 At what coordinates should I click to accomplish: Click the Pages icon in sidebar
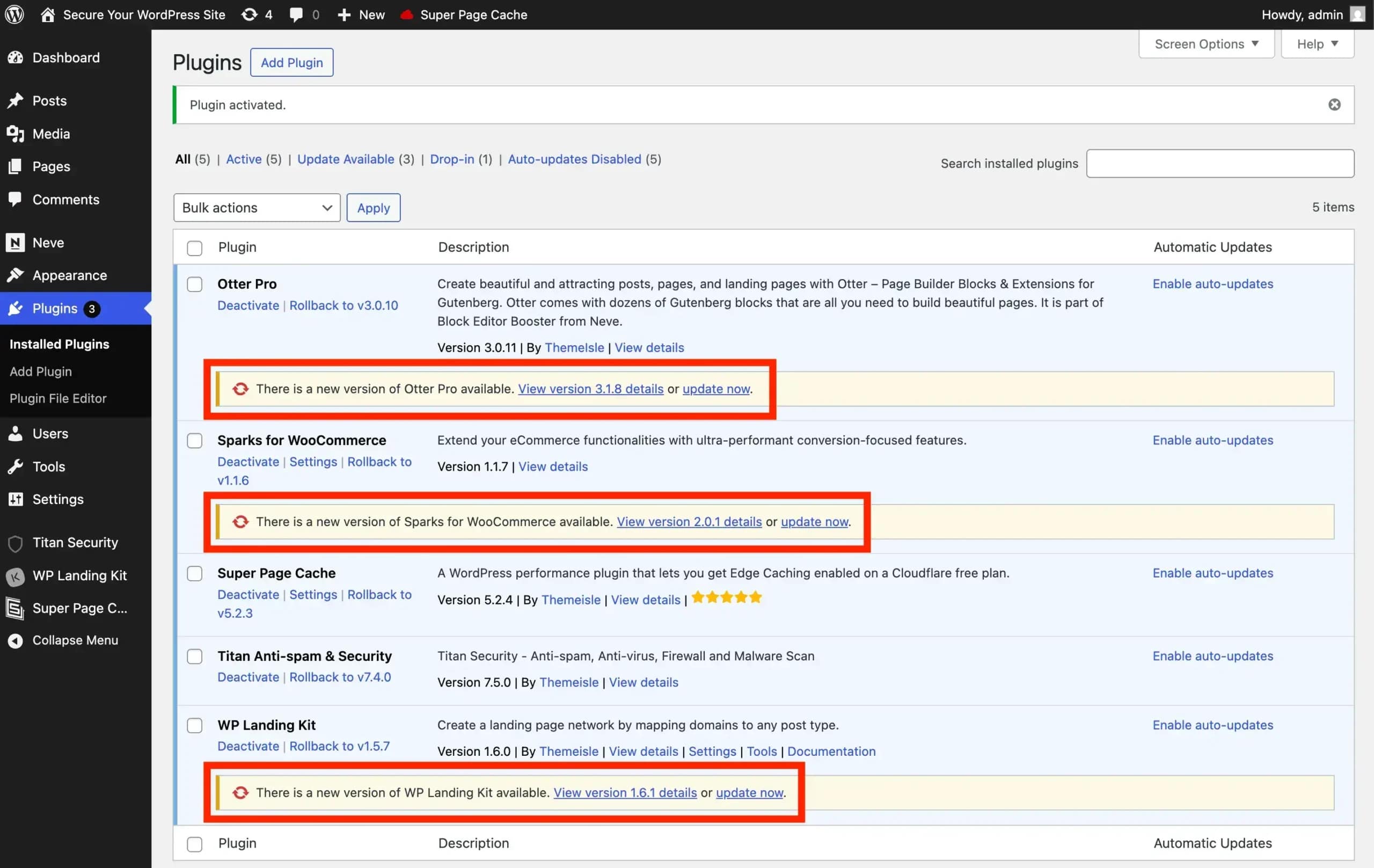[x=16, y=166]
